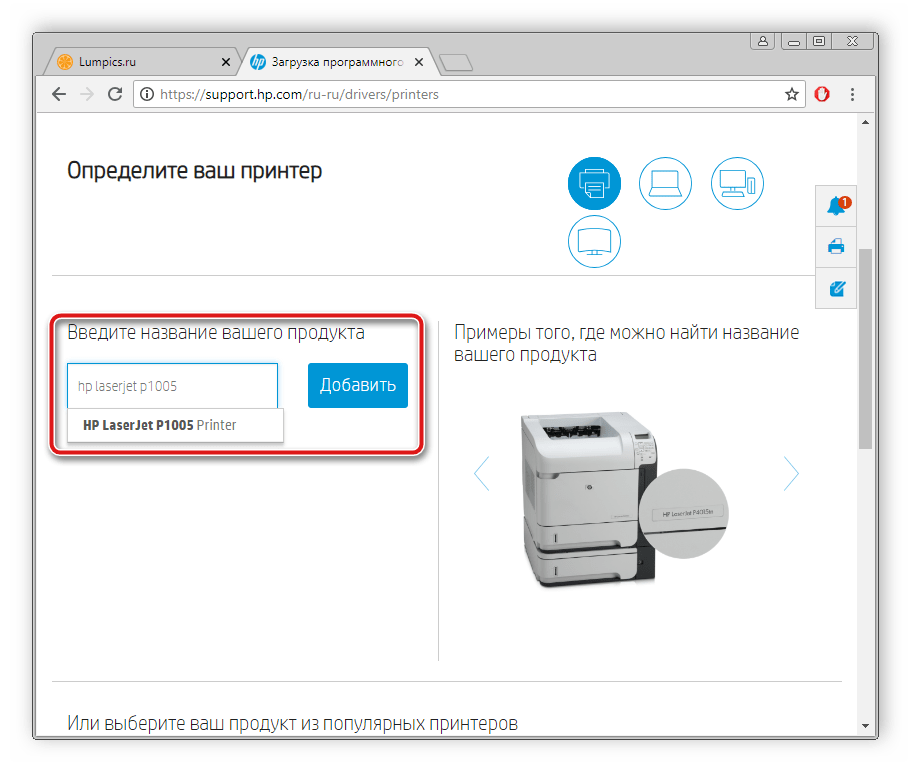Click the printer example image
This screenshot has height=772, width=911.
click(625, 498)
